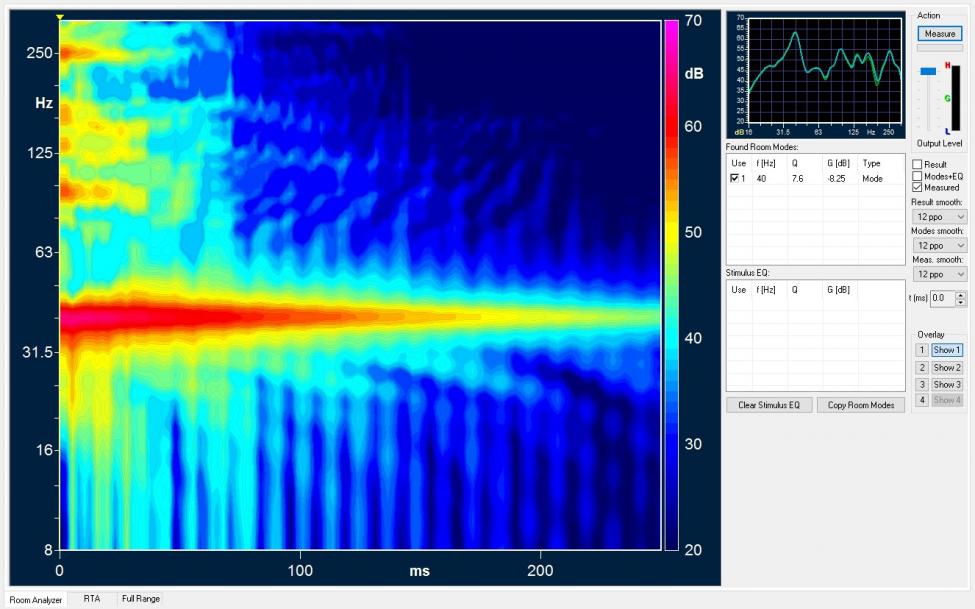Click the Type column header in Found Room Modes
975x609 pixels.
click(871, 164)
